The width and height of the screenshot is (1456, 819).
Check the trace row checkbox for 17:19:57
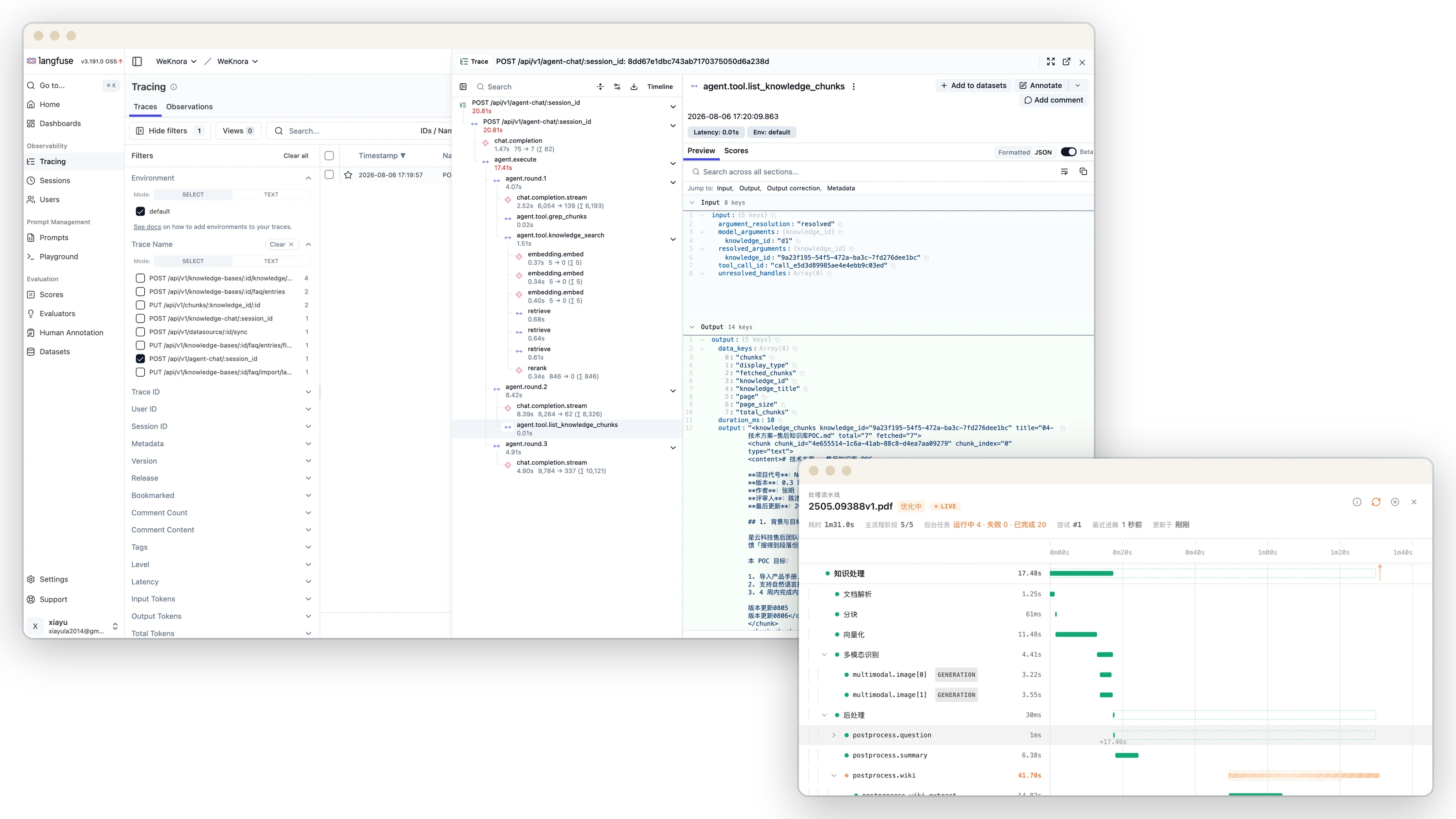coord(329,175)
